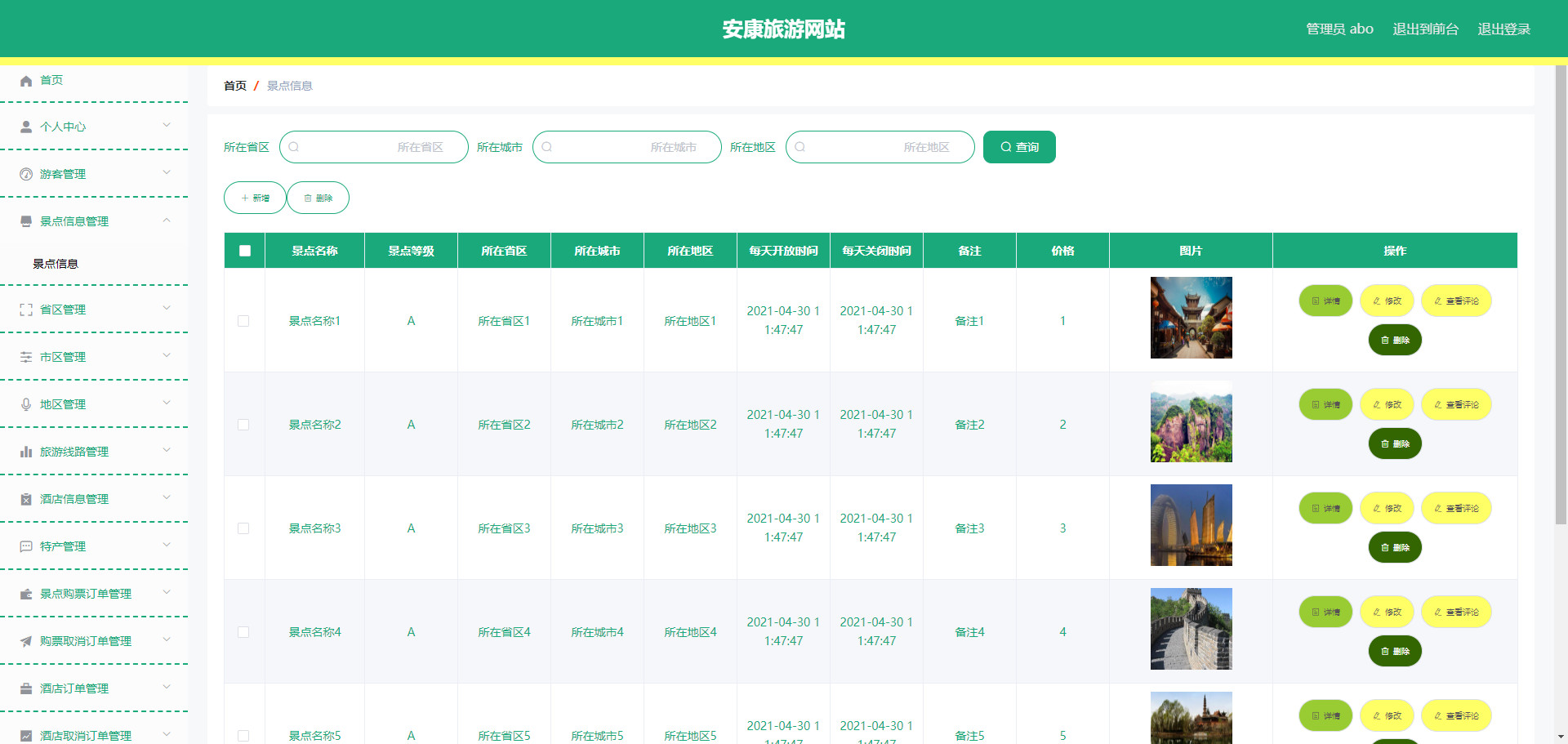Check the box for 景点名称2
1568x744 pixels.
tap(243, 425)
